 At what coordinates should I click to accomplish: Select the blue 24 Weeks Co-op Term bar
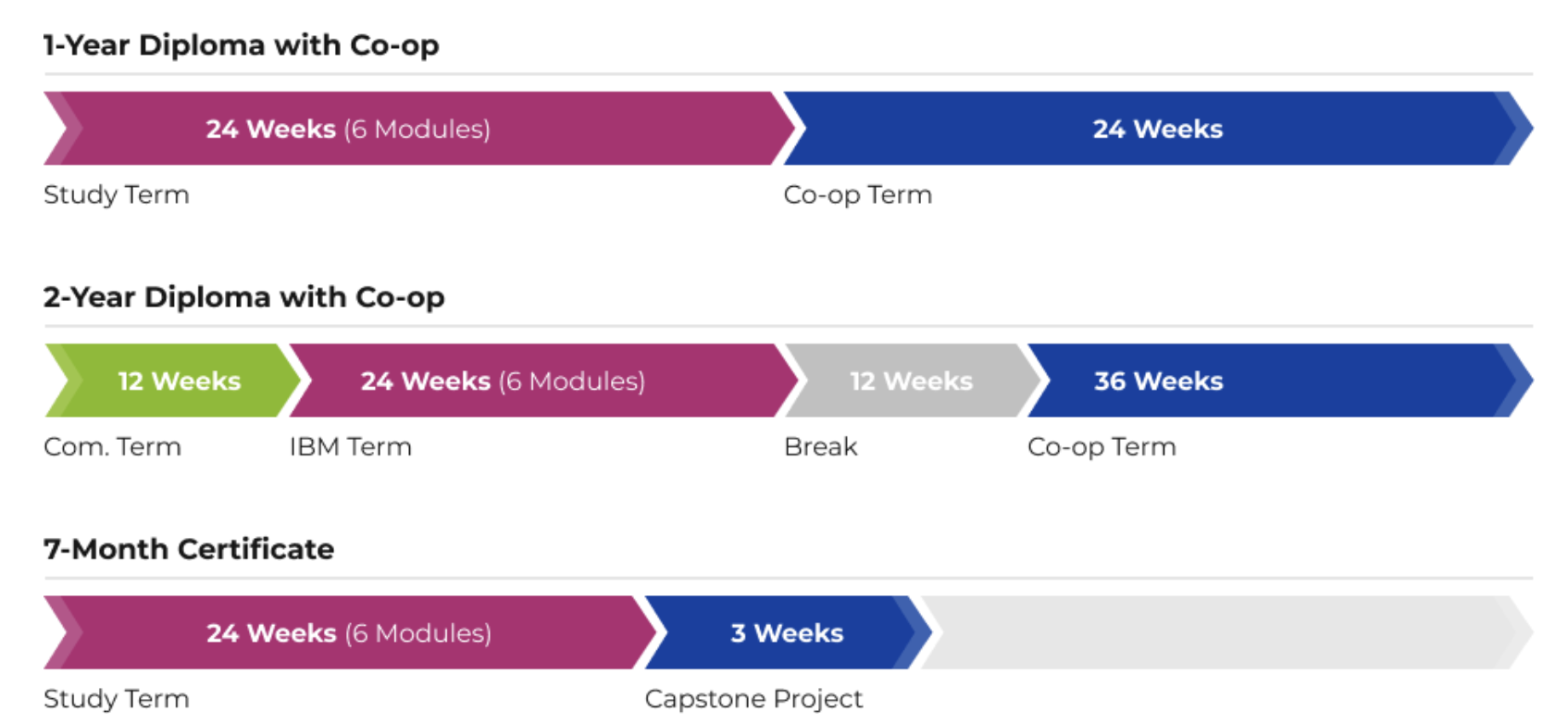[x=1158, y=129]
